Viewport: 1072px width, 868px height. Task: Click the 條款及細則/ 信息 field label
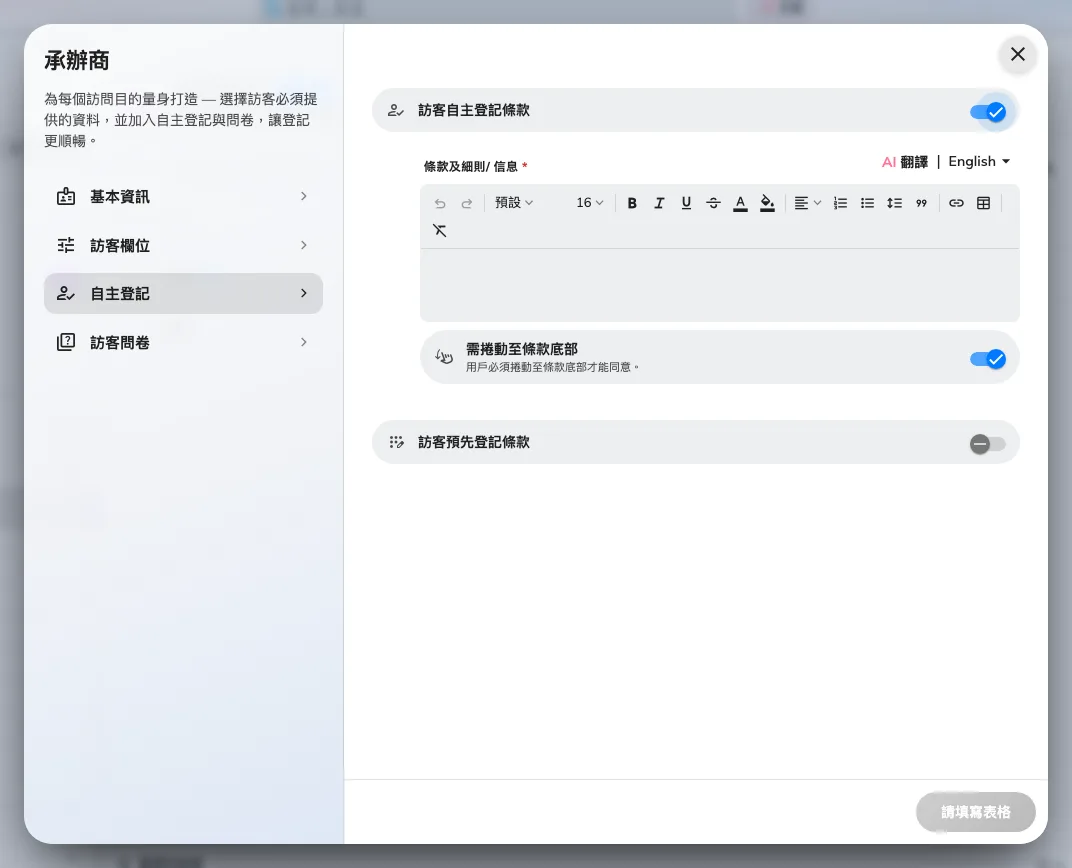point(470,167)
